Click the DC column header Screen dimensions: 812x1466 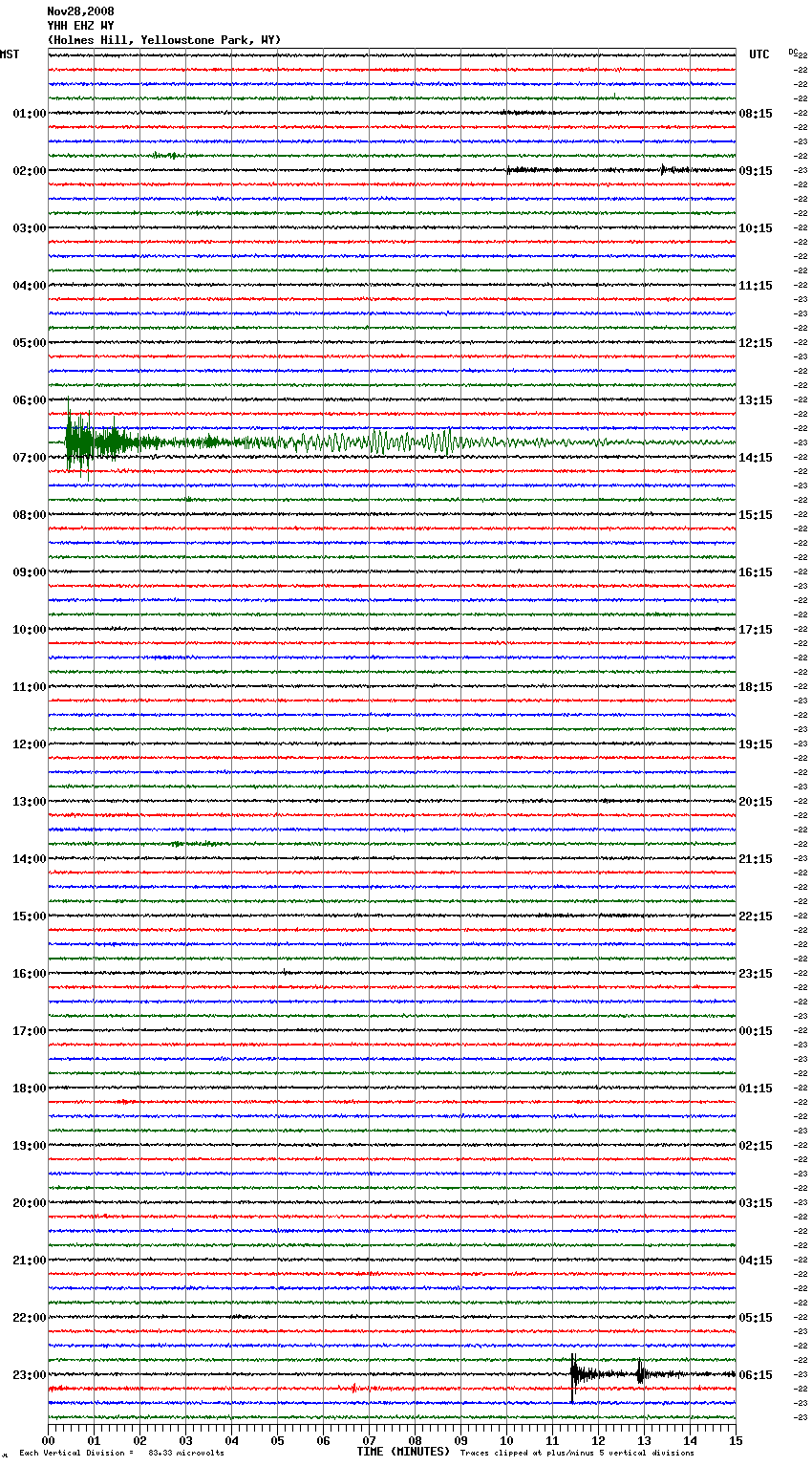point(795,53)
